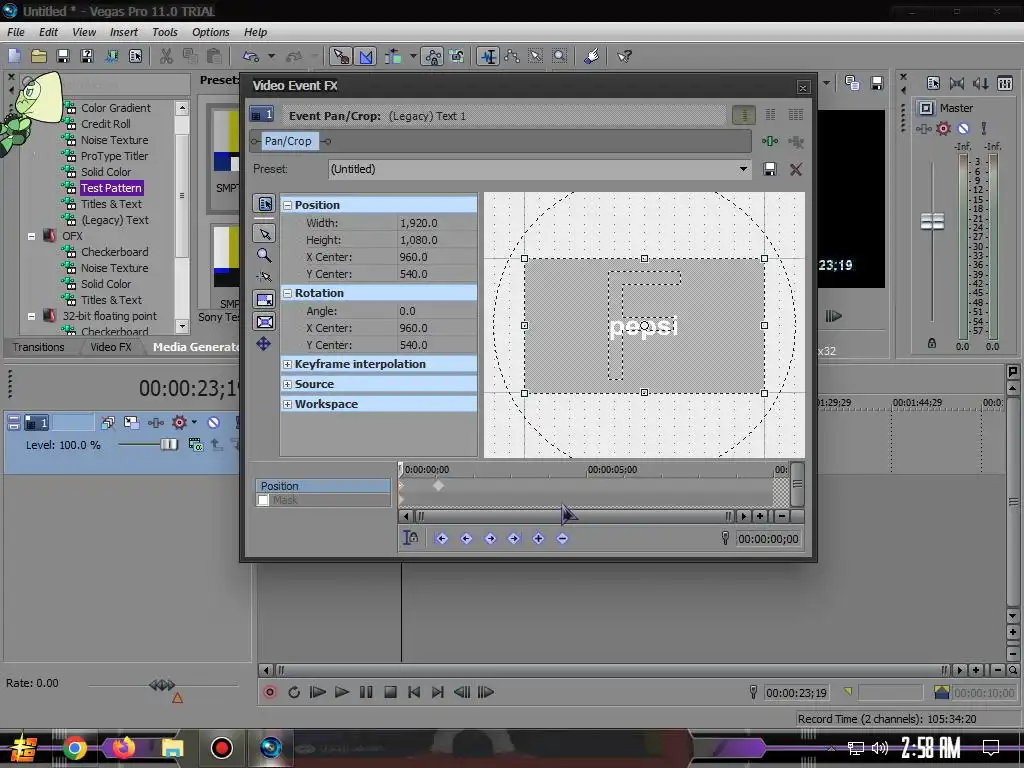Click the Master bus FX gear icon

point(943,129)
